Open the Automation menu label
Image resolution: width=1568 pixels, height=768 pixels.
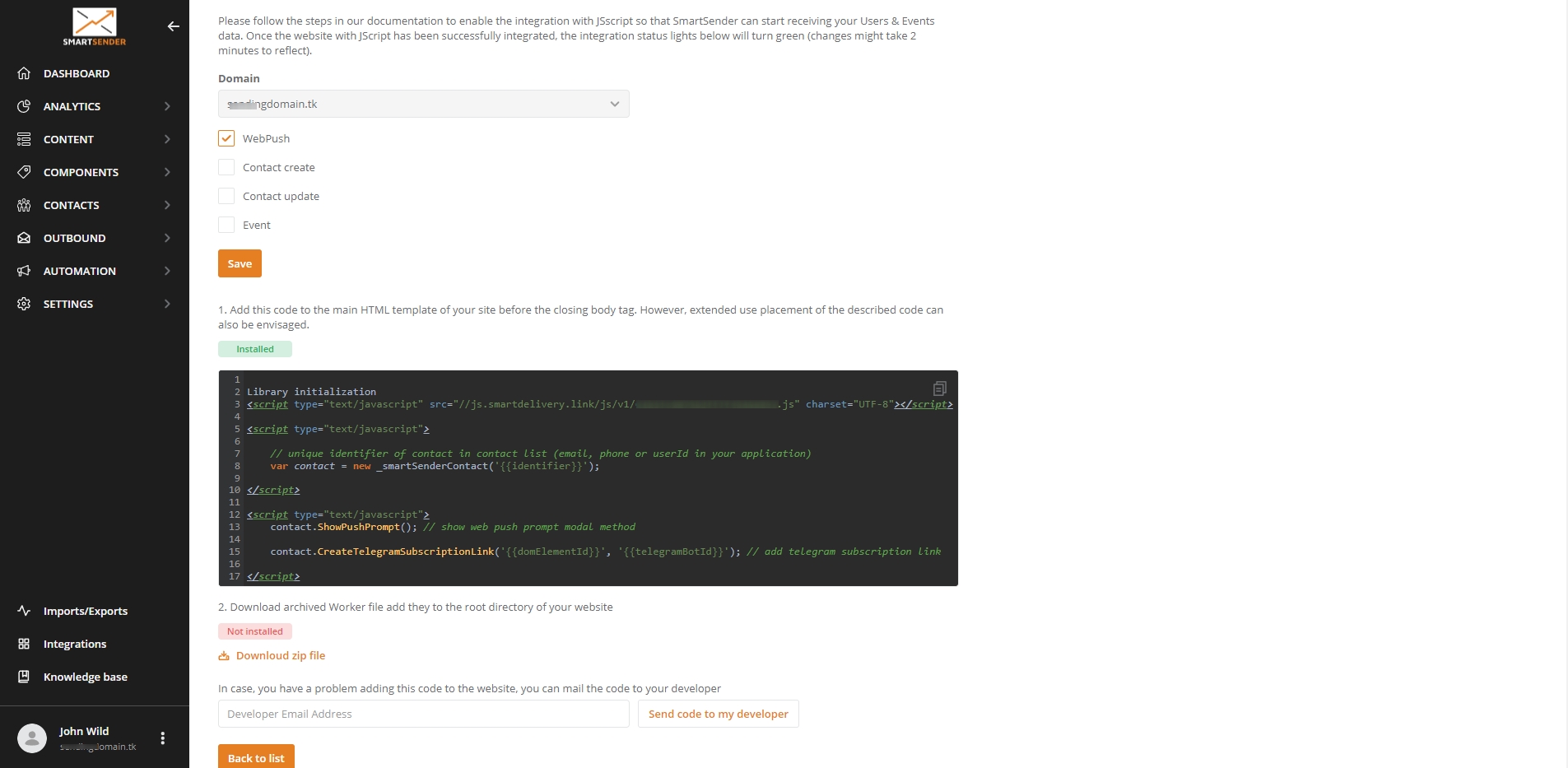tap(79, 271)
